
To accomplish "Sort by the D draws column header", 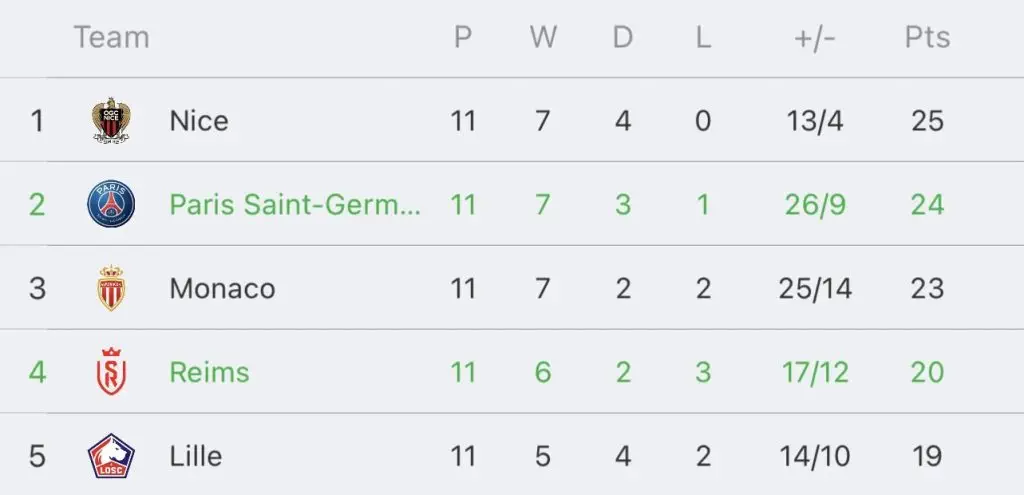I will (x=623, y=37).
